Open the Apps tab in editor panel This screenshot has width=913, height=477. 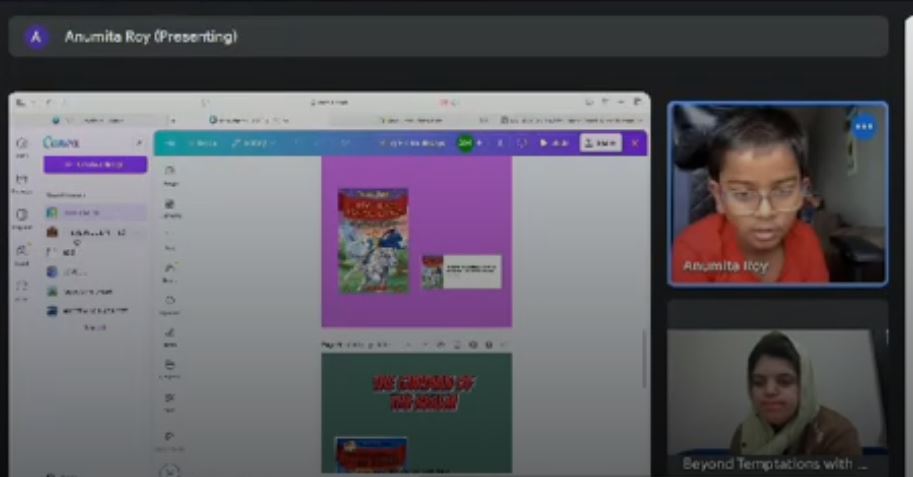(170, 401)
